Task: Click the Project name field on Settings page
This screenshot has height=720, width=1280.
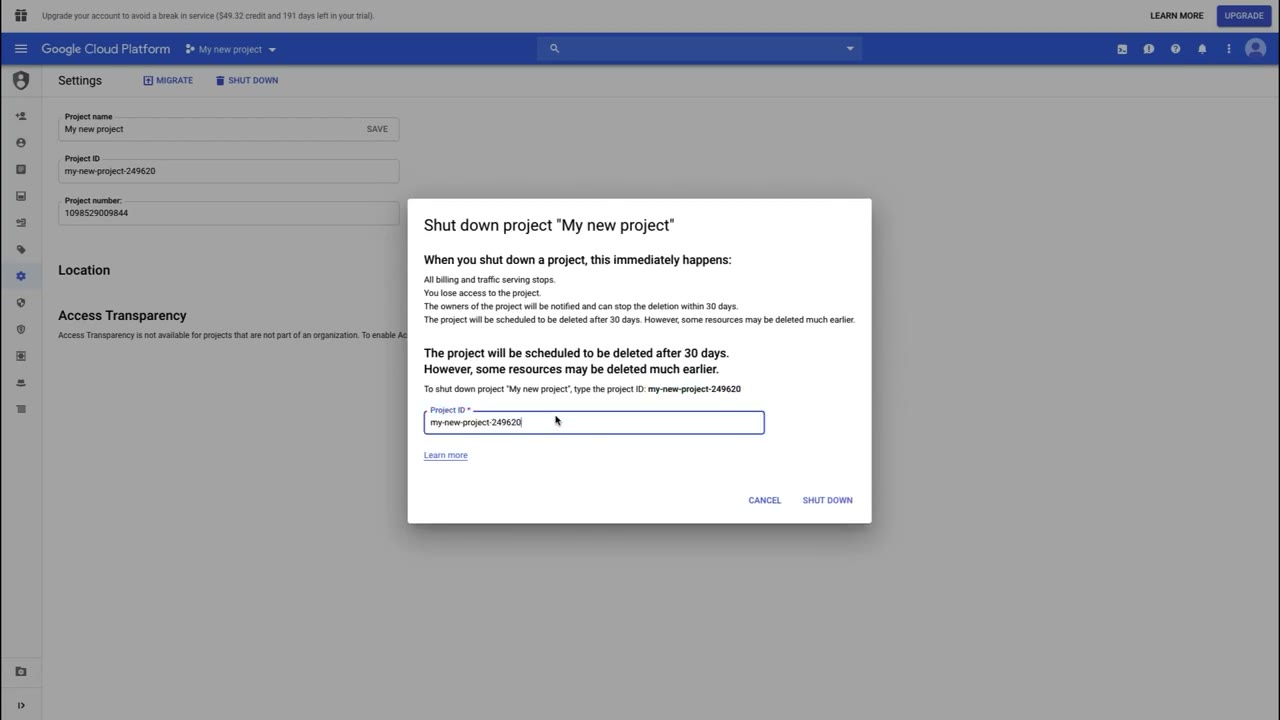Action: click(x=228, y=128)
